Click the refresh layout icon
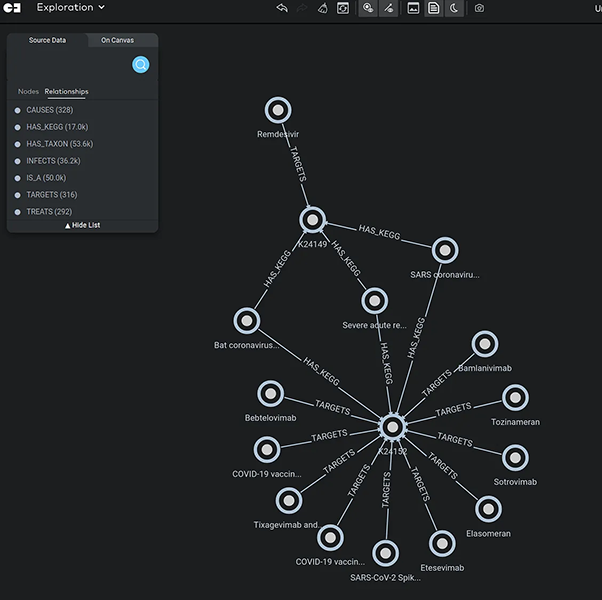 (343, 8)
